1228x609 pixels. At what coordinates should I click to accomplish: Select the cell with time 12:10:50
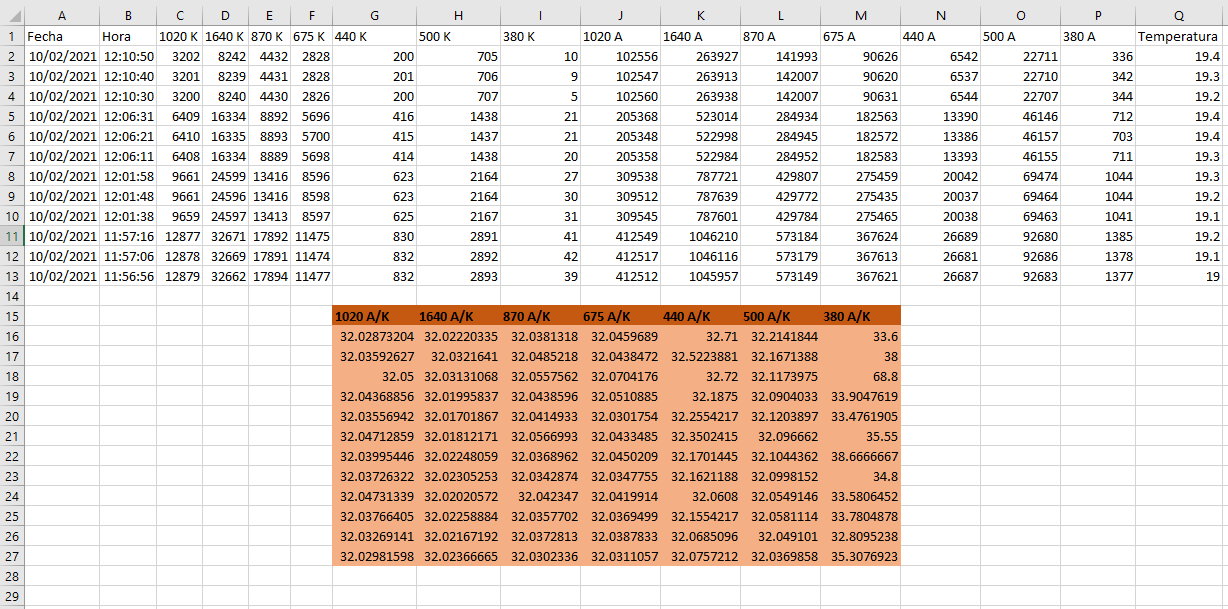[x=127, y=56]
